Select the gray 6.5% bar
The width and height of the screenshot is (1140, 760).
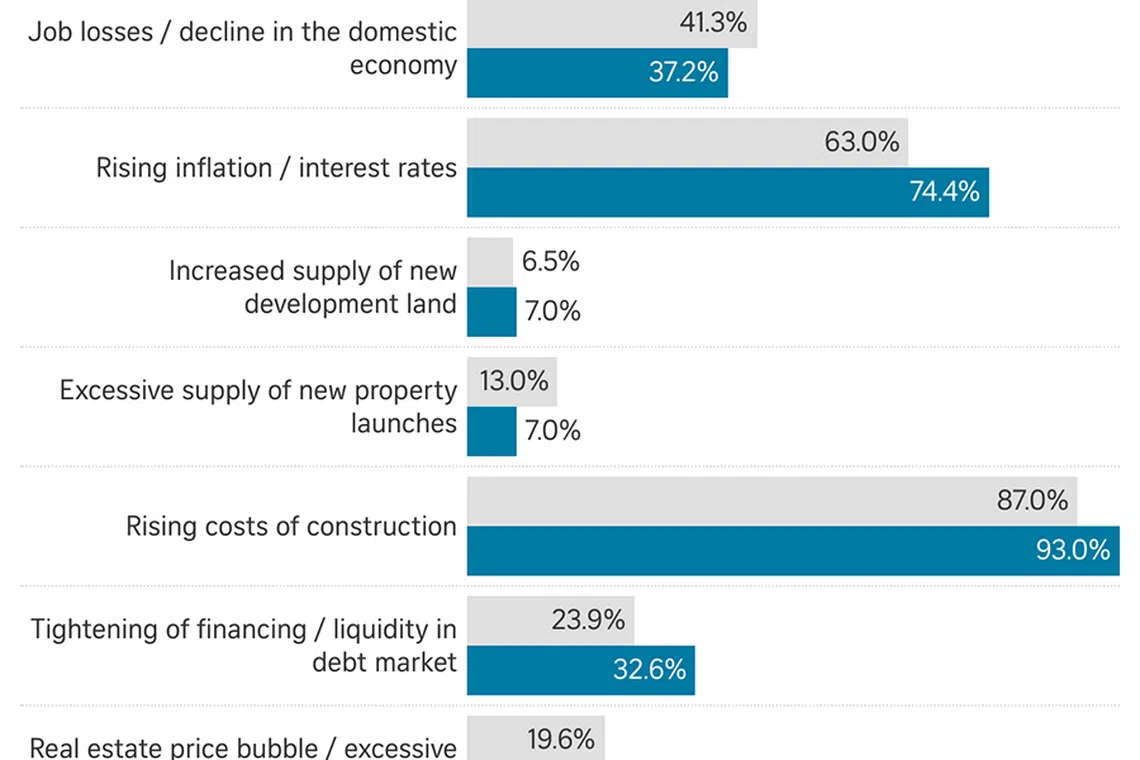pyautogui.click(x=489, y=262)
